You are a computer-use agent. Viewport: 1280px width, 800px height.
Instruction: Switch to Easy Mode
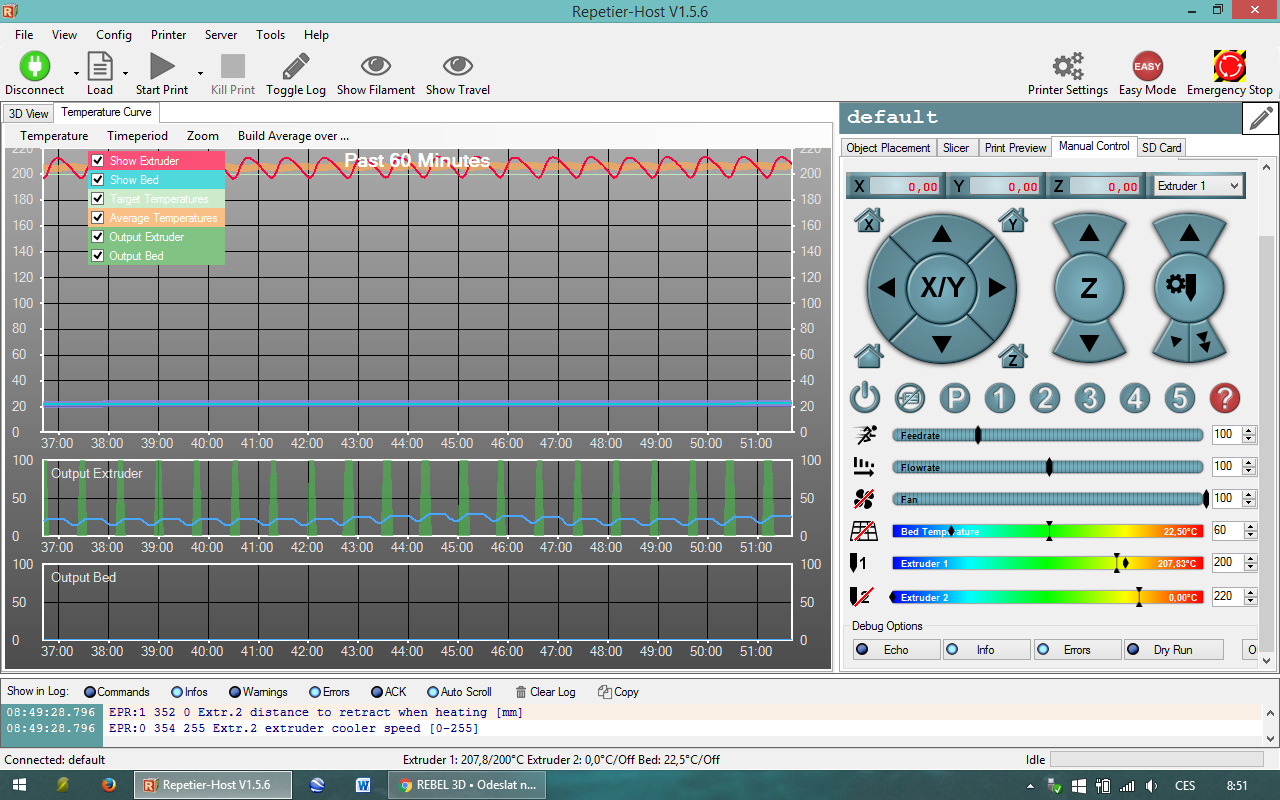point(1147,67)
